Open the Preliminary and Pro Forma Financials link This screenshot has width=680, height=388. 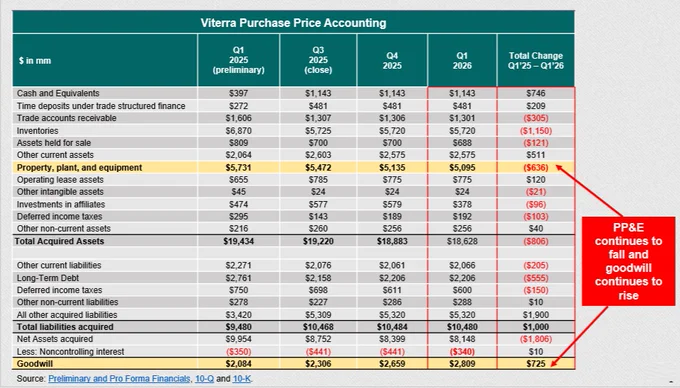click(119, 378)
